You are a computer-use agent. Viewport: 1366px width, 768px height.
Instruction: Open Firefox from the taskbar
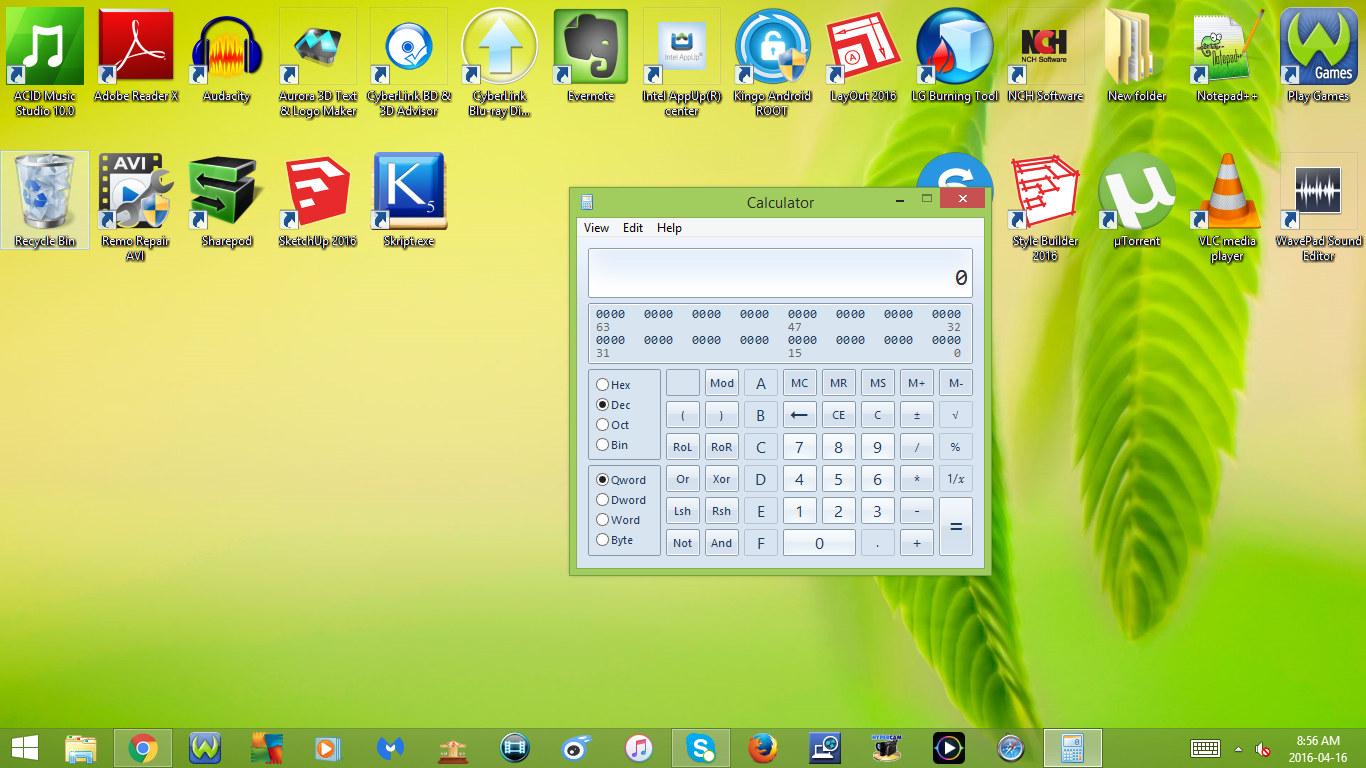point(762,747)
